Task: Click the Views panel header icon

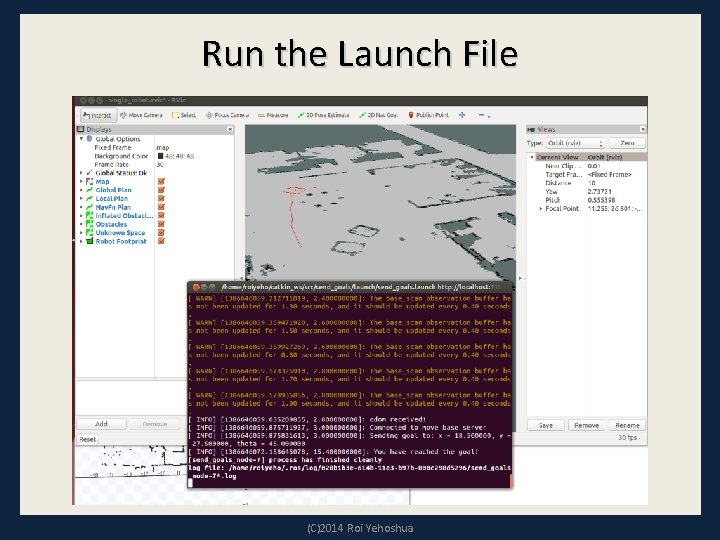Action: [531, 129]
